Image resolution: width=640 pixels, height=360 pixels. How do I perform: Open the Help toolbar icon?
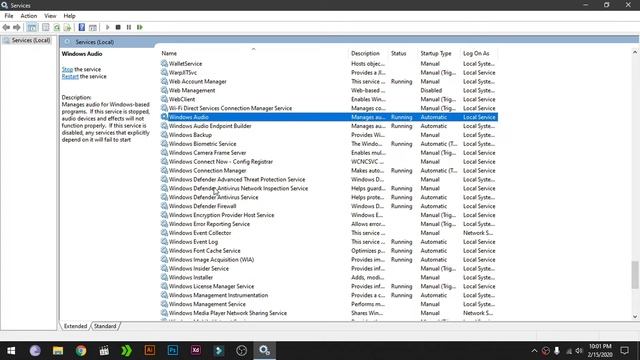(x=82, y=27)
